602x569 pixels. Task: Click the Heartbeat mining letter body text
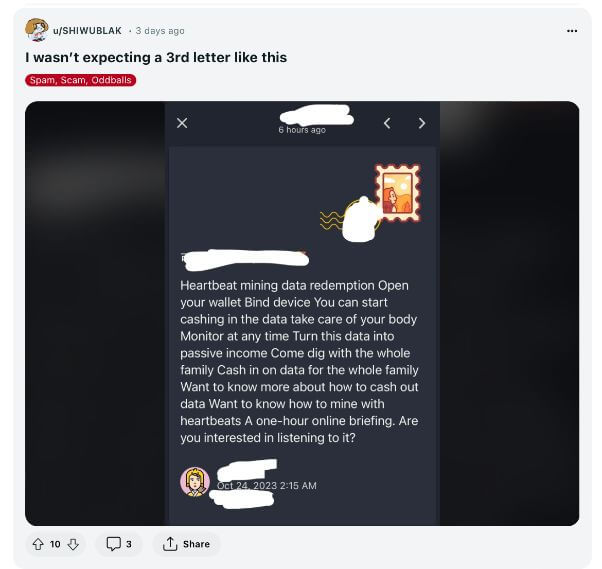[x=299, y=361]
